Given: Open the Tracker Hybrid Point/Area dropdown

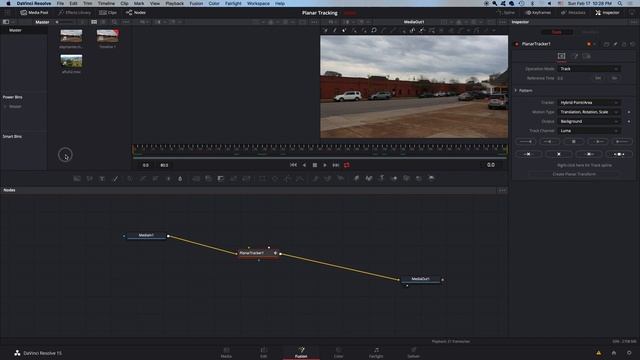Looking at the screenshot, I should pyautogui.click(x=589, y=102).
